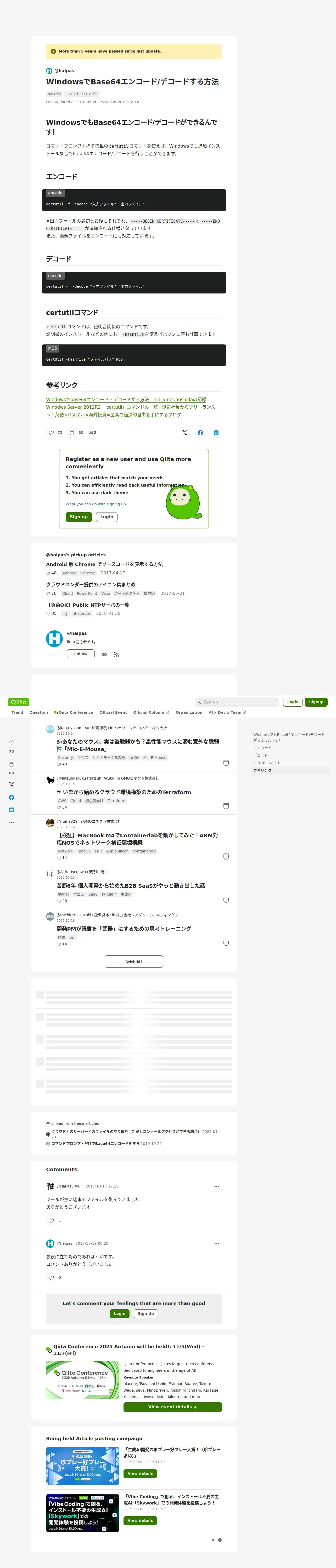Screen dimensions: 336x1568
Task: Open the Android 版 Chrome pickup article
Action: [x=104, y=564]
